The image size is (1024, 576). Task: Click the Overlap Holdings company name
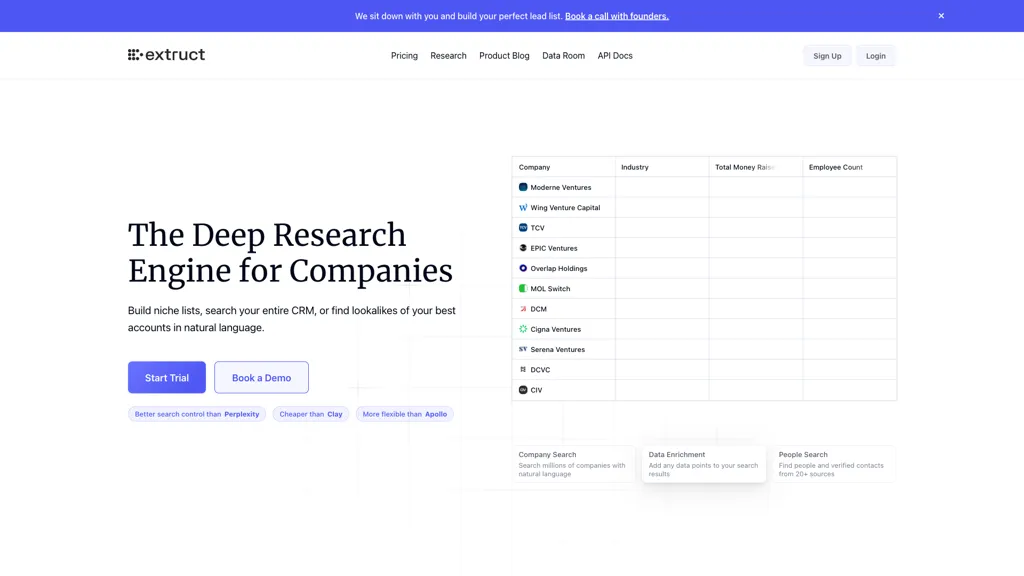pos(558,268)
